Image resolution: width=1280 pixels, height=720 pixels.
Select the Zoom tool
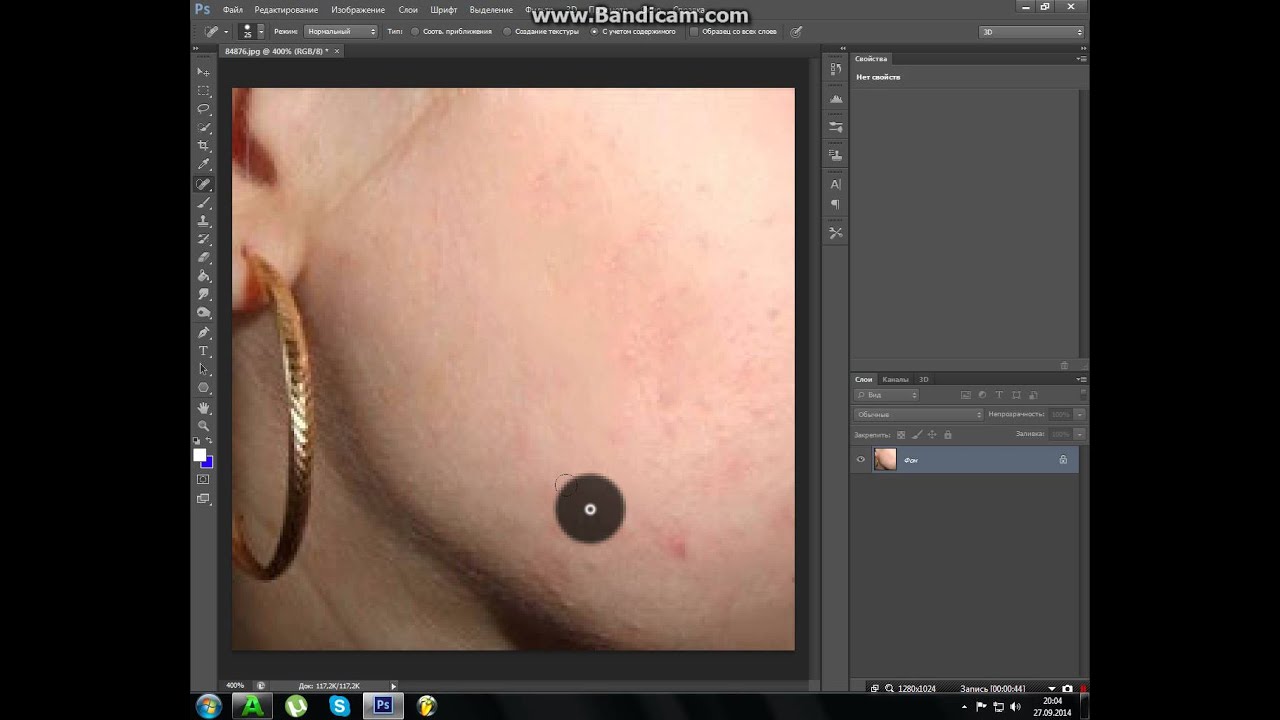point(203,426)
